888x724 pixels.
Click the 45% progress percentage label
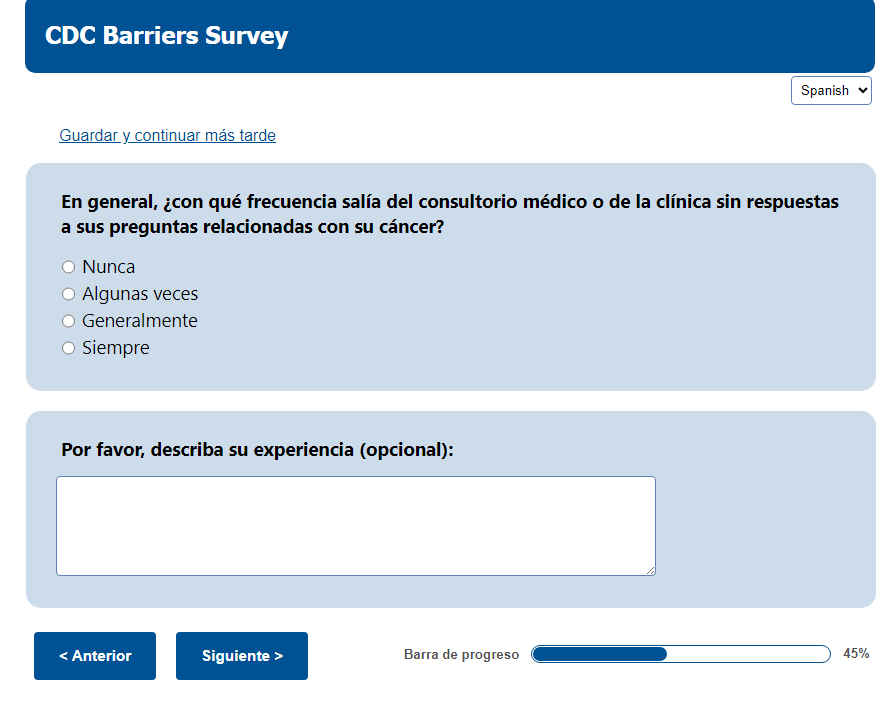(856, 654)
